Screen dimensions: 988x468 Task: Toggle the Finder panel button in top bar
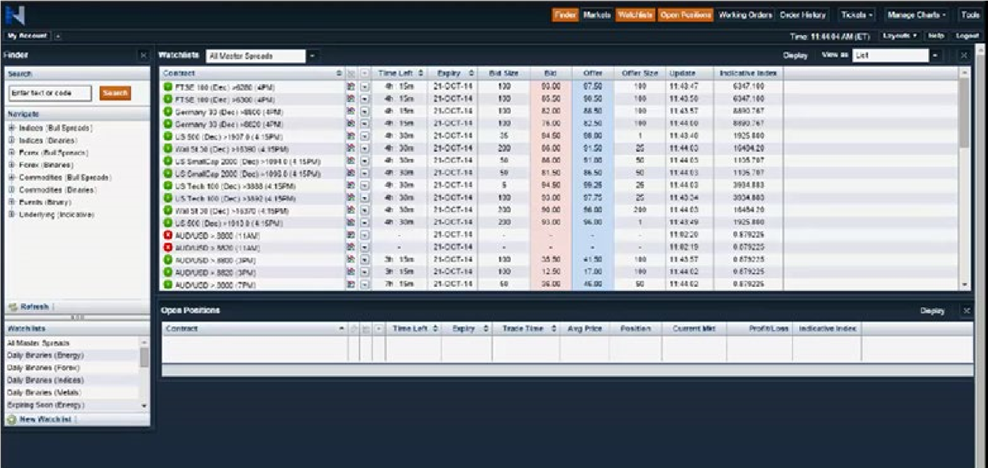pos(565,14)
